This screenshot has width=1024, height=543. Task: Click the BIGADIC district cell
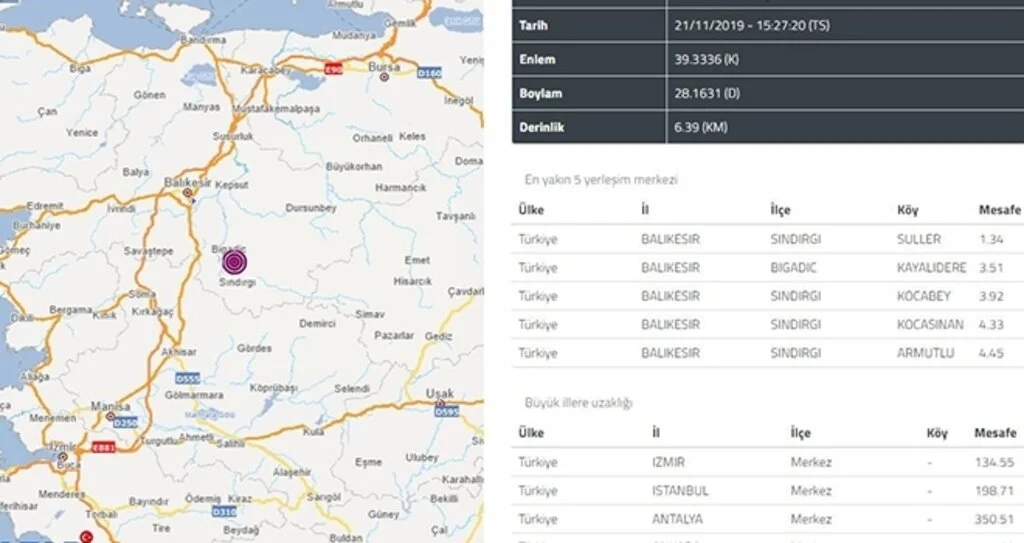coord(793,267)
